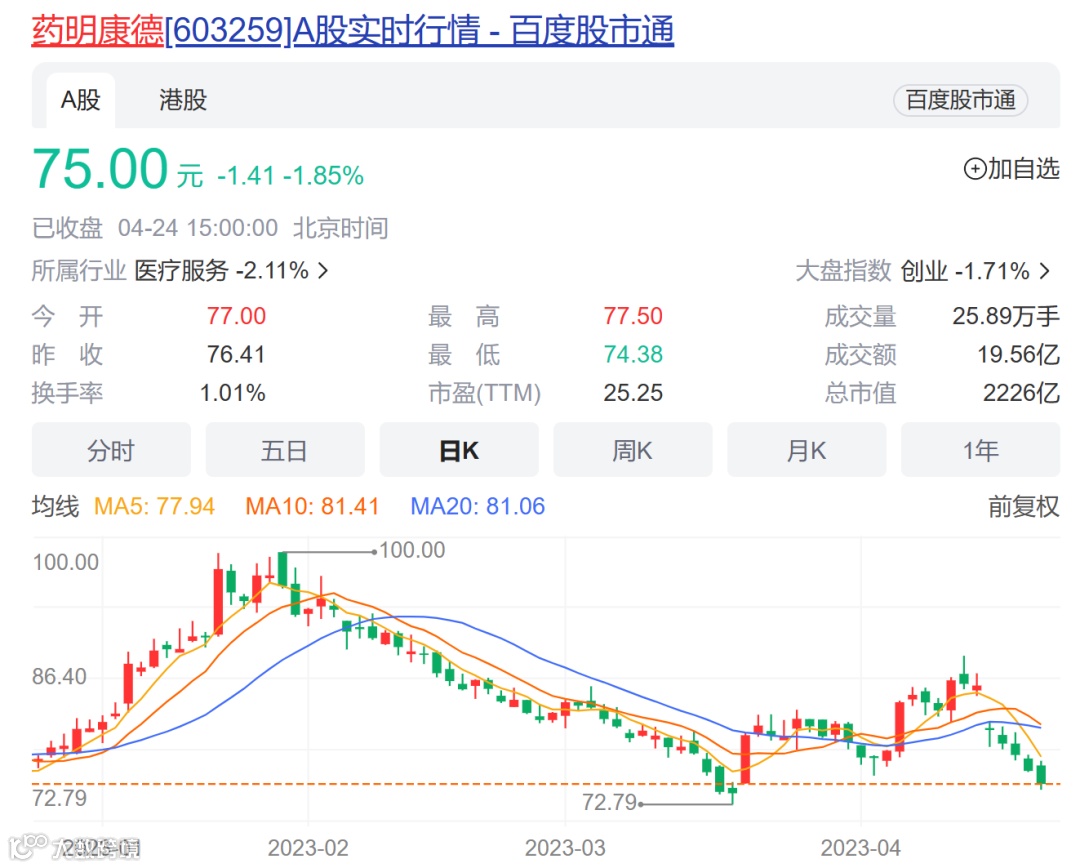Click the 86.40 price axis label
The height and width of the screenshot is (868, 1080).
59,676
